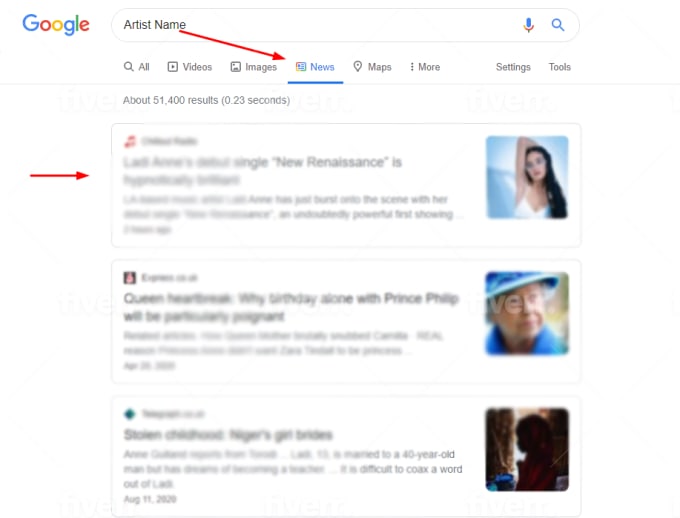This screenshot has width=680, height=518.
Task: Click the red music note source icon
Action: [130, 141]
